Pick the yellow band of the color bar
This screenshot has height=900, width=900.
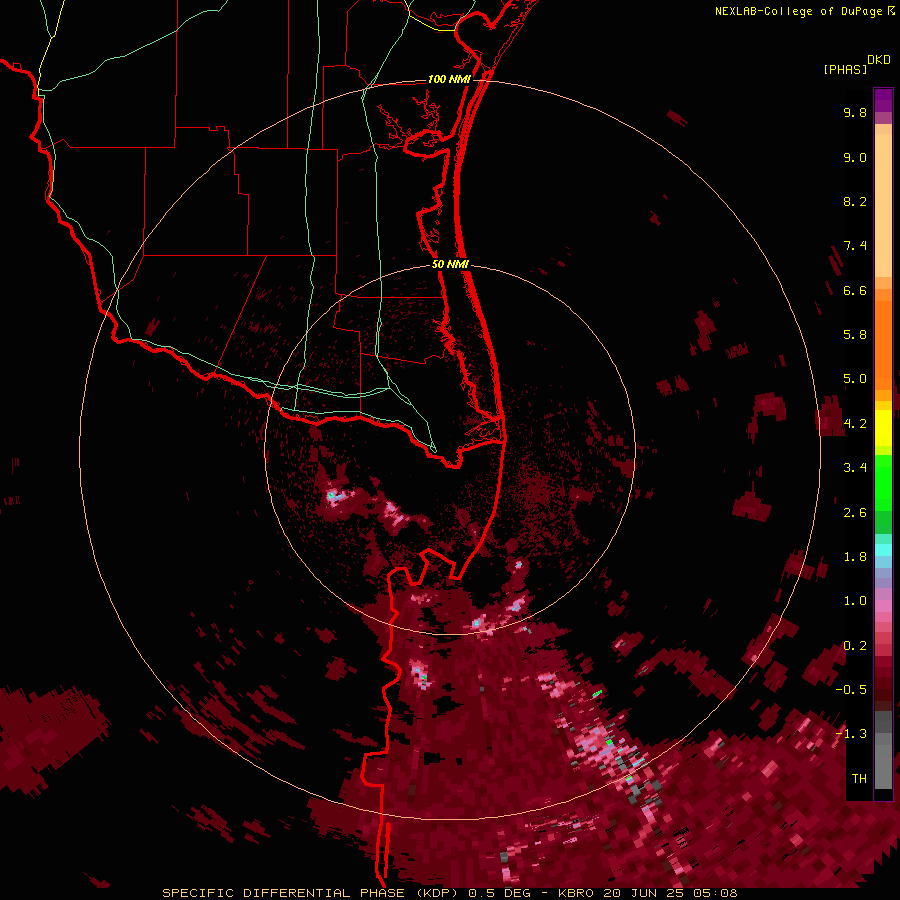tap(883, 428)
